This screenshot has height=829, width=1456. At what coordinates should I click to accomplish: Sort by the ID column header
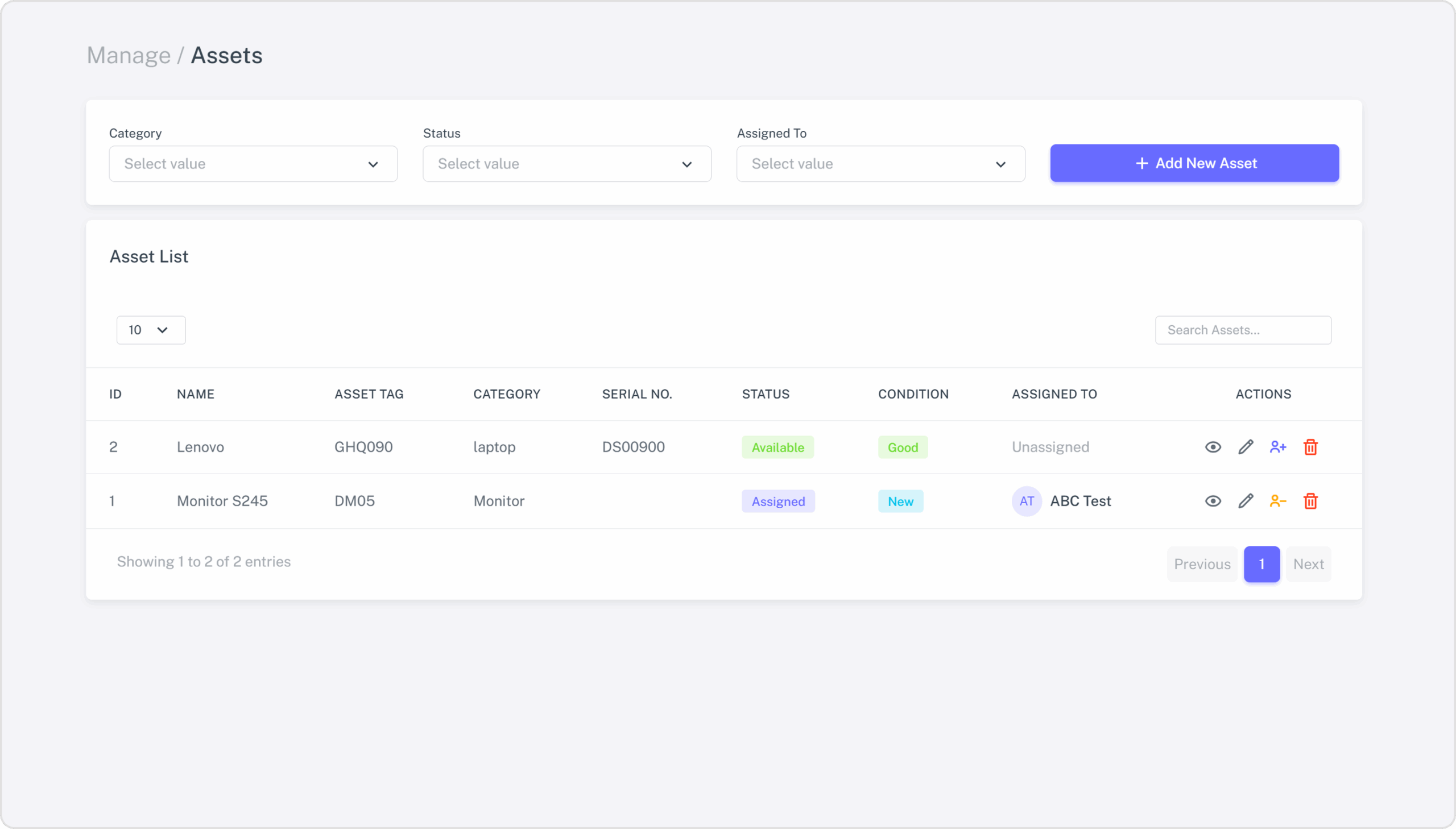pyautogui.click(x=115, y=394)
